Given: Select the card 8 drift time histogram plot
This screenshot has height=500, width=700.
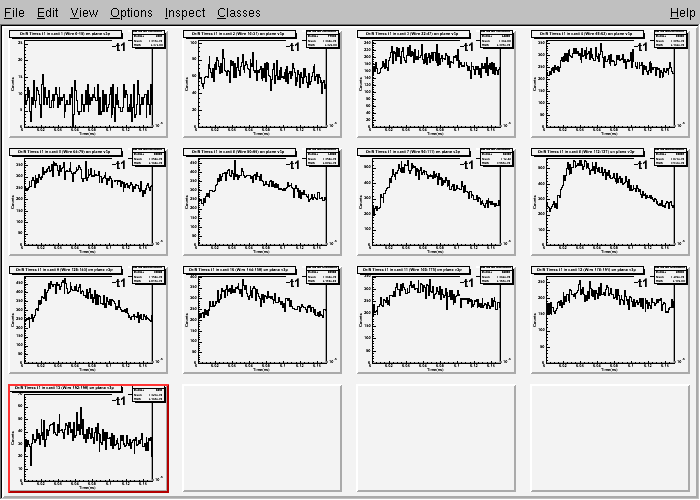Looking at the screenshot, I should coord(611,202).
